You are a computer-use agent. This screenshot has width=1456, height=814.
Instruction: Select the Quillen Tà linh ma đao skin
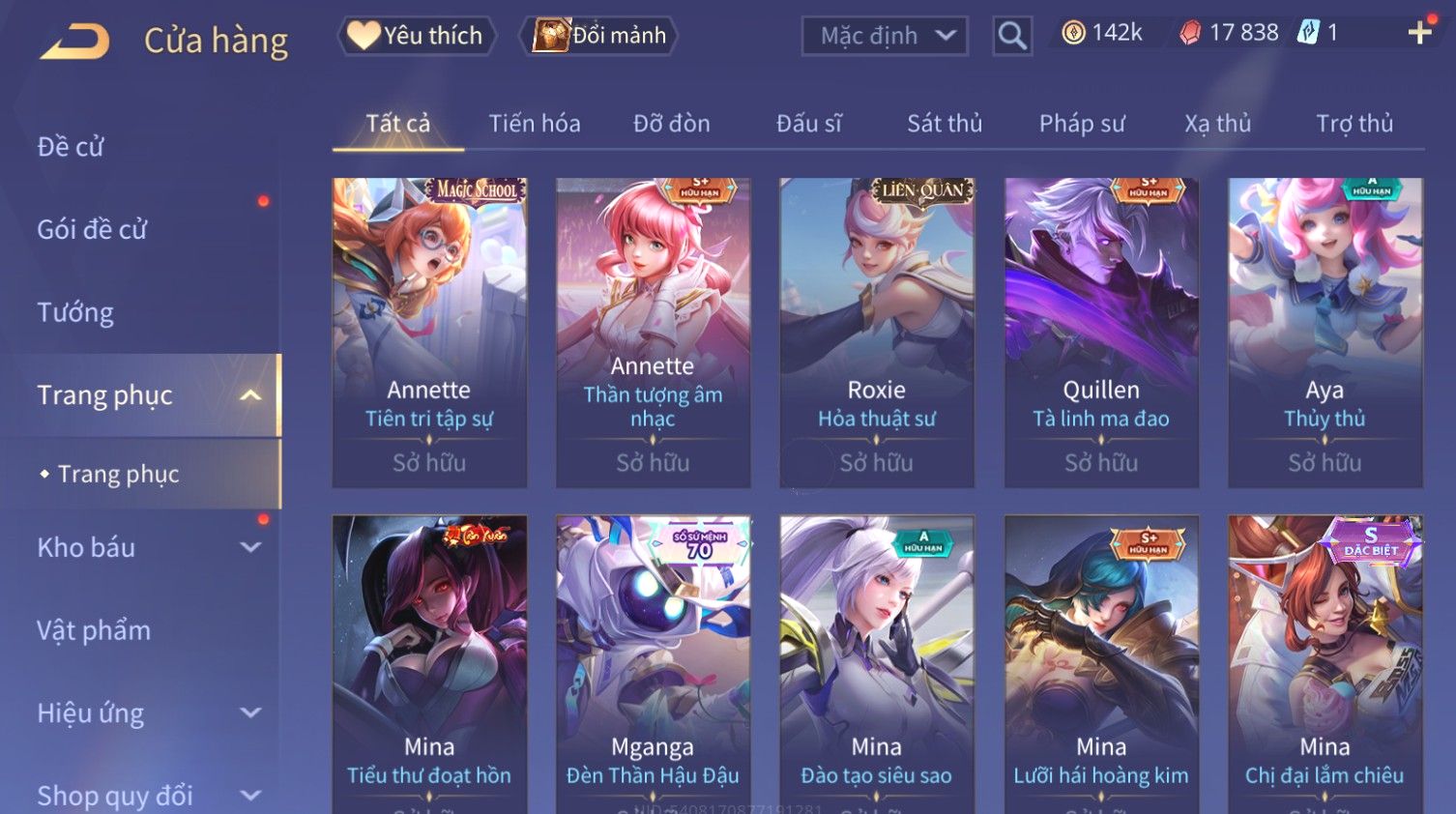[1101, 333]
